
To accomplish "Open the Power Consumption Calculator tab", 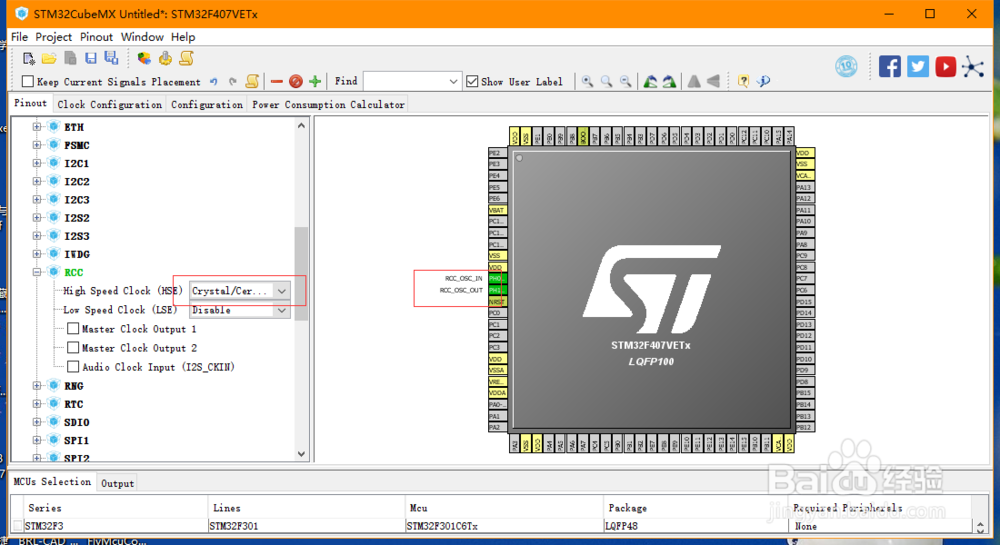I will (328, 104).
